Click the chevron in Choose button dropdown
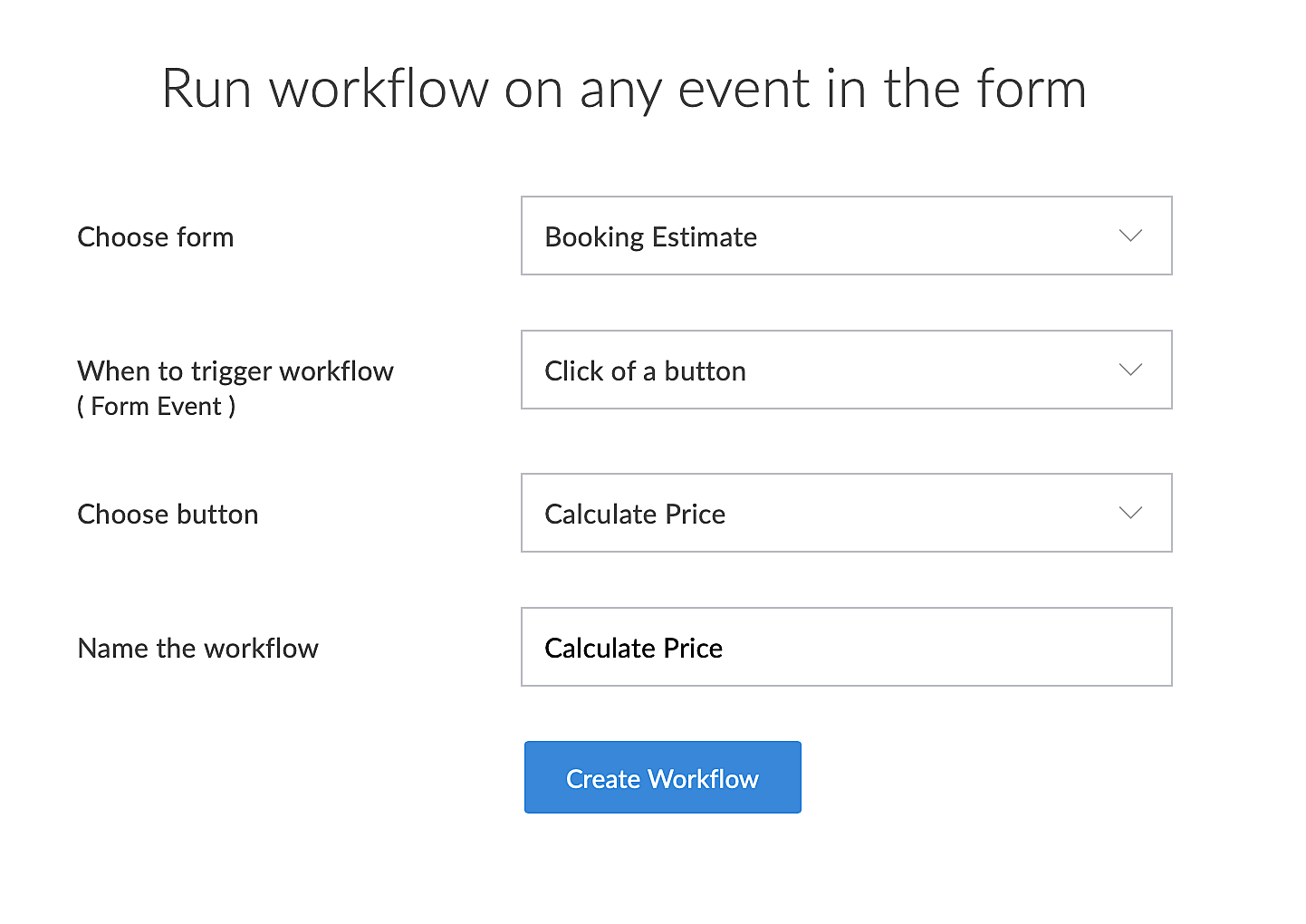Viewport: 1306px width, 924px height. click(x=1130, y=513)
